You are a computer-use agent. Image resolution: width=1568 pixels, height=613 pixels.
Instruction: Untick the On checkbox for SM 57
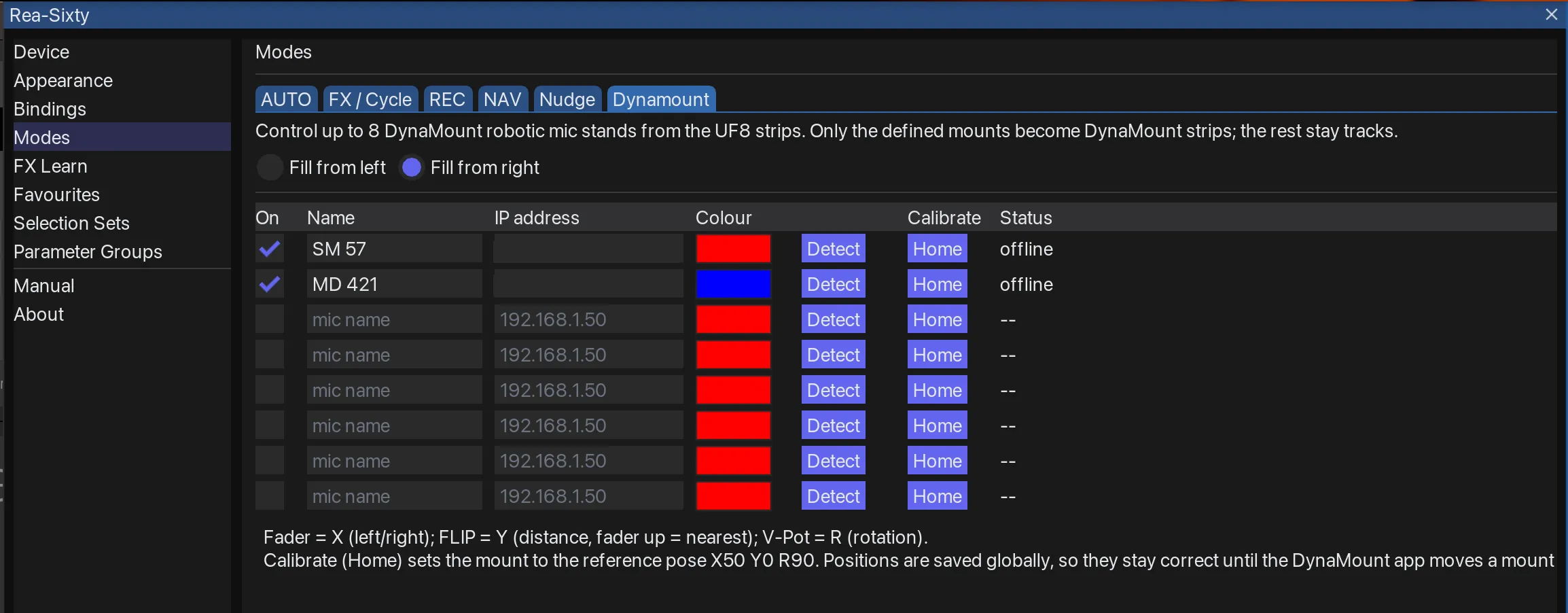(270, 249)
